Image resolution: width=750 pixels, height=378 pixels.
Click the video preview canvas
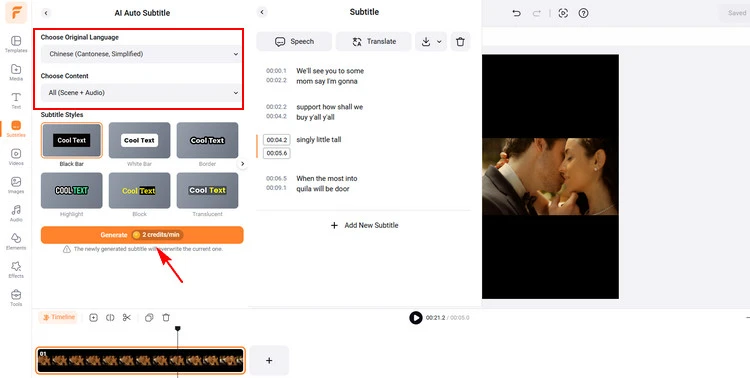(550, 177)
